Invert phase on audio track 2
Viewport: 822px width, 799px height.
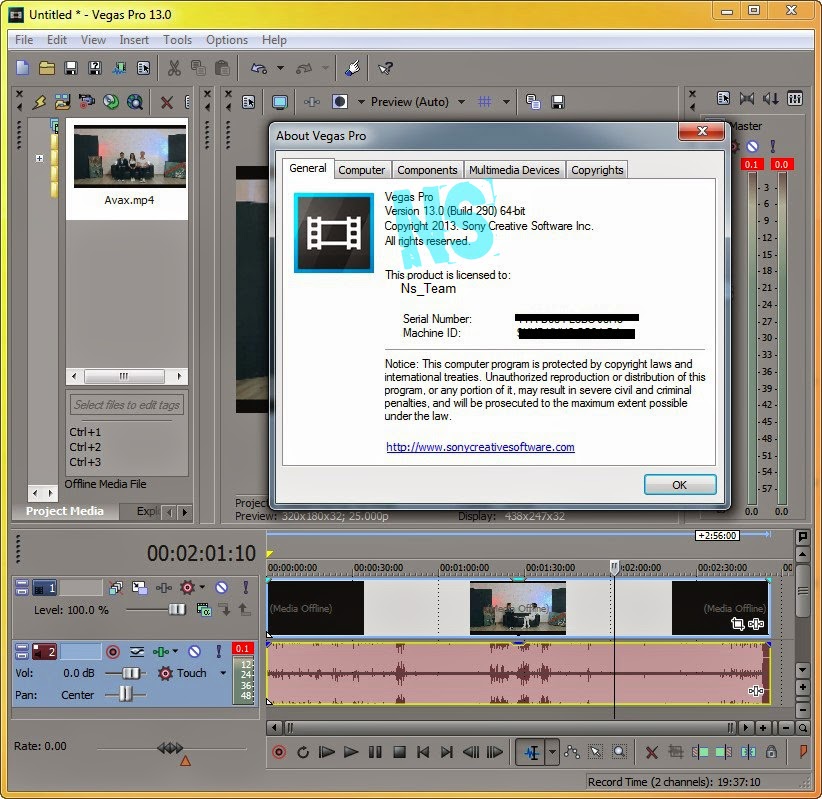pyautogui.click(x=137, y=652)
